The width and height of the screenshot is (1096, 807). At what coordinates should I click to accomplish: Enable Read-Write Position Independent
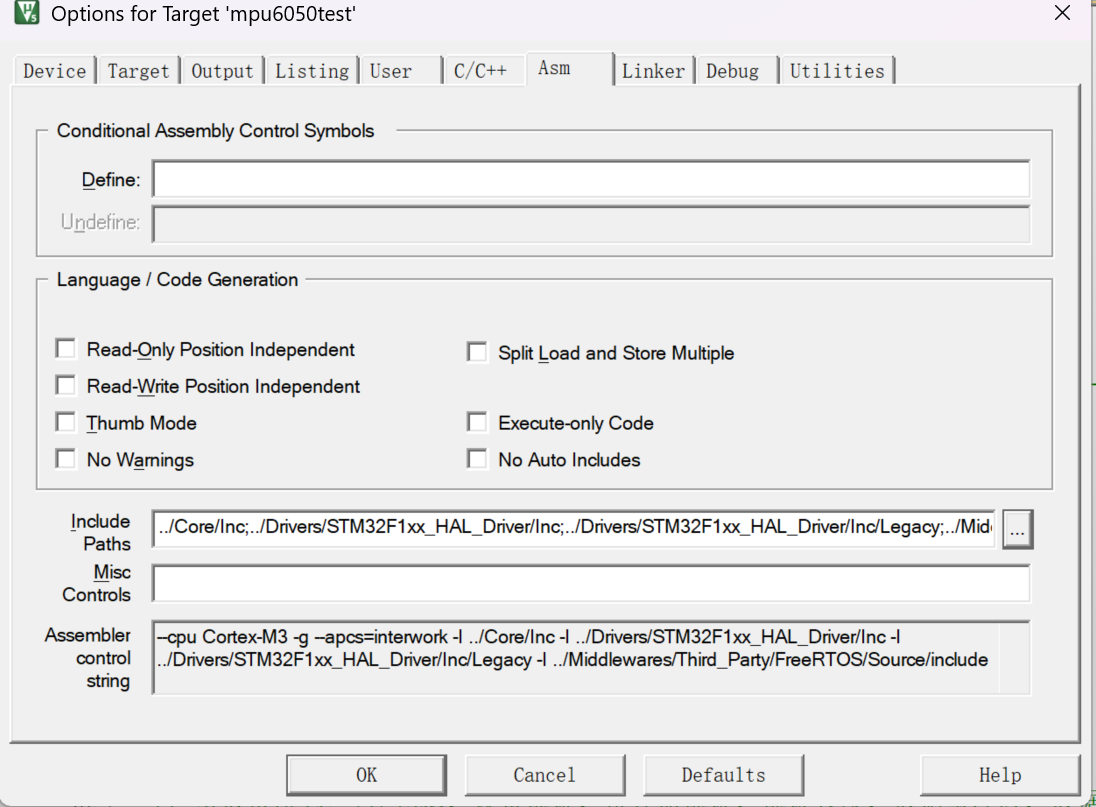click(66, 386)
